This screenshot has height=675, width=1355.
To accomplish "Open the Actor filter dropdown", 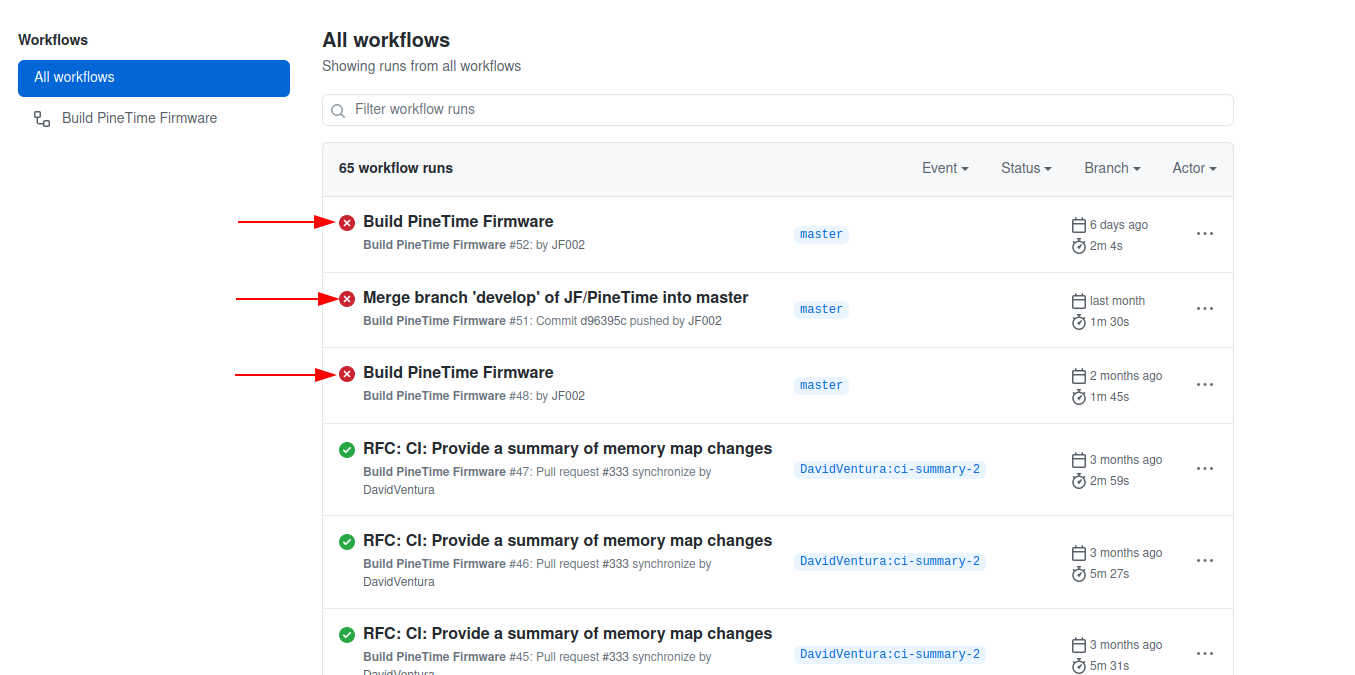I will coord(1194,168).
